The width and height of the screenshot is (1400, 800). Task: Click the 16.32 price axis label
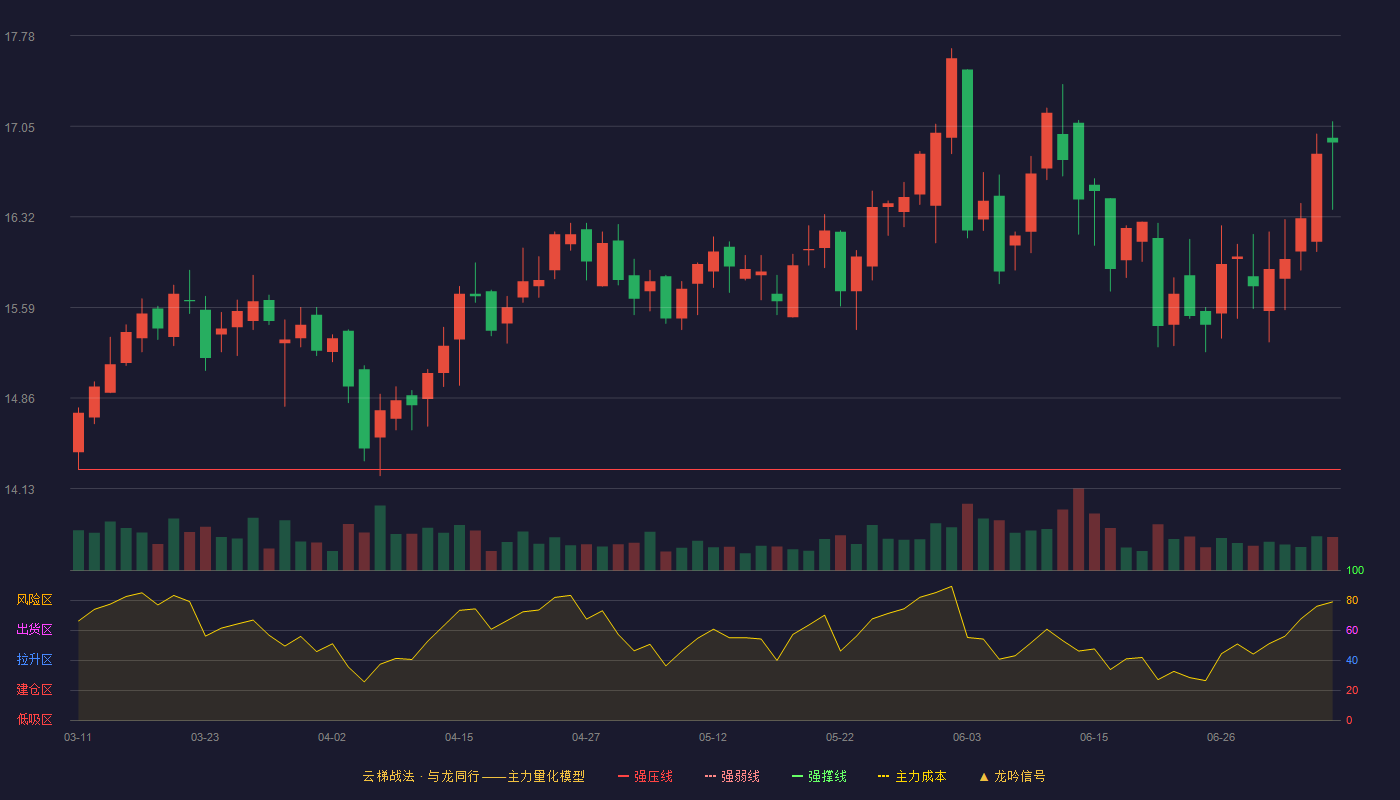[19, 217]
